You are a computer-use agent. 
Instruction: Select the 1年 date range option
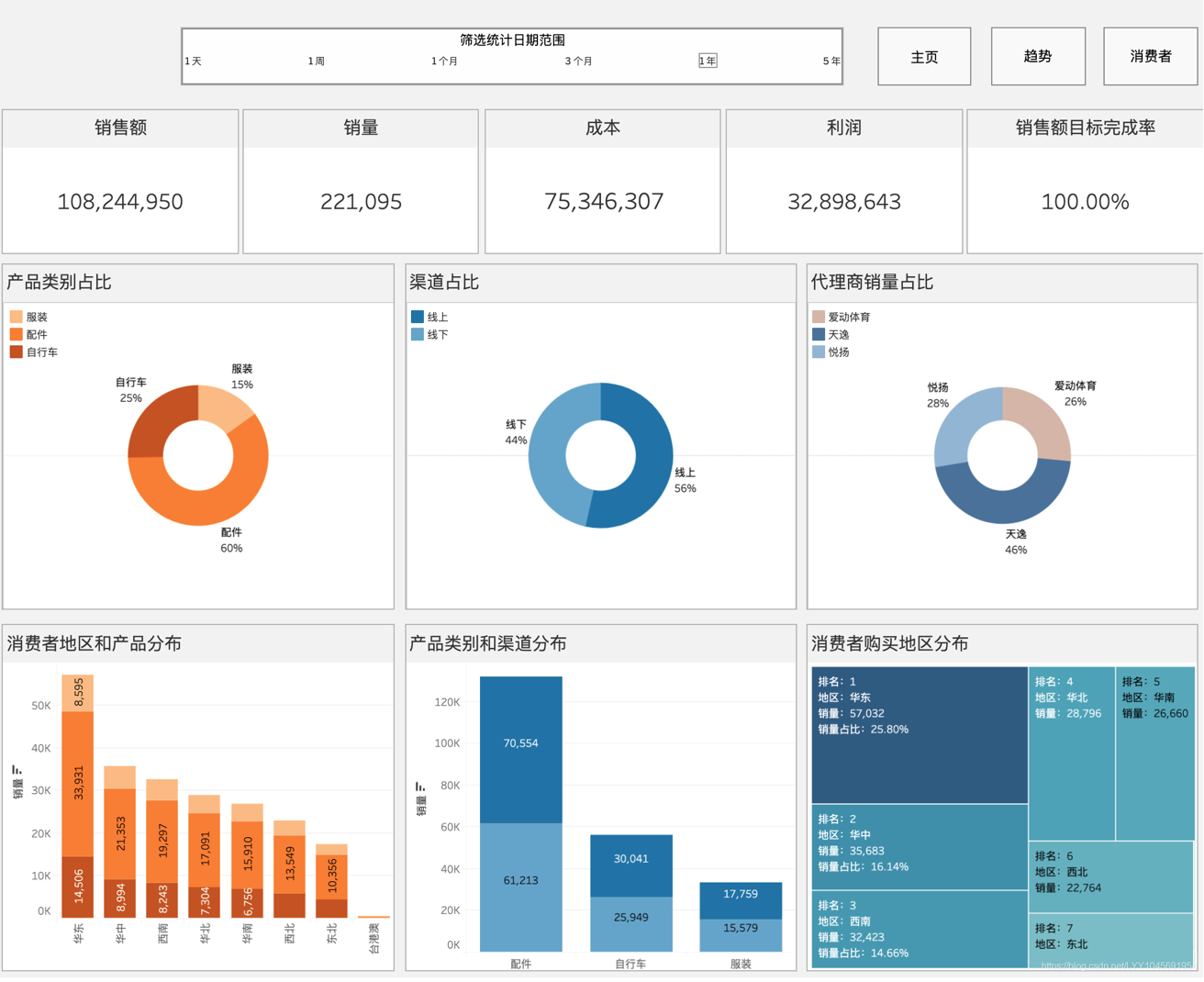tap(708, 61)
